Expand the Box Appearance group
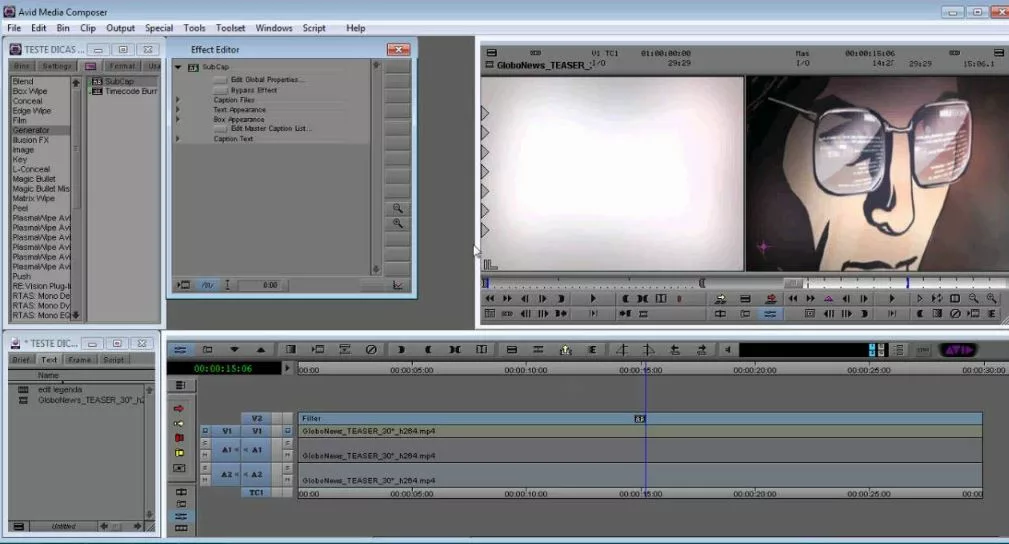 click(x=178, y=119)
